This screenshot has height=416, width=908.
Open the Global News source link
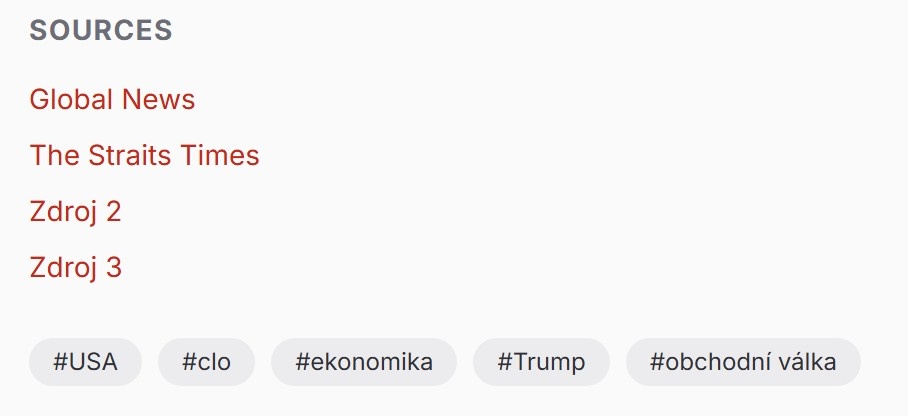click(112, 100)
